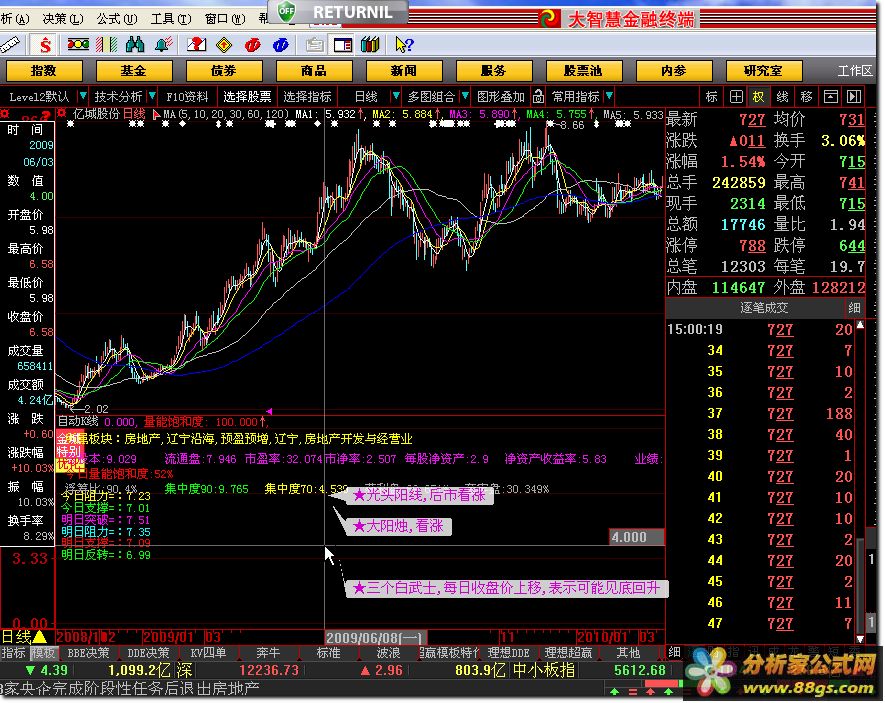Viewport: 885px width, 703px height.
Task: Expand the Level2默认 dropdown arrow
Action: (x=83, y=96)
